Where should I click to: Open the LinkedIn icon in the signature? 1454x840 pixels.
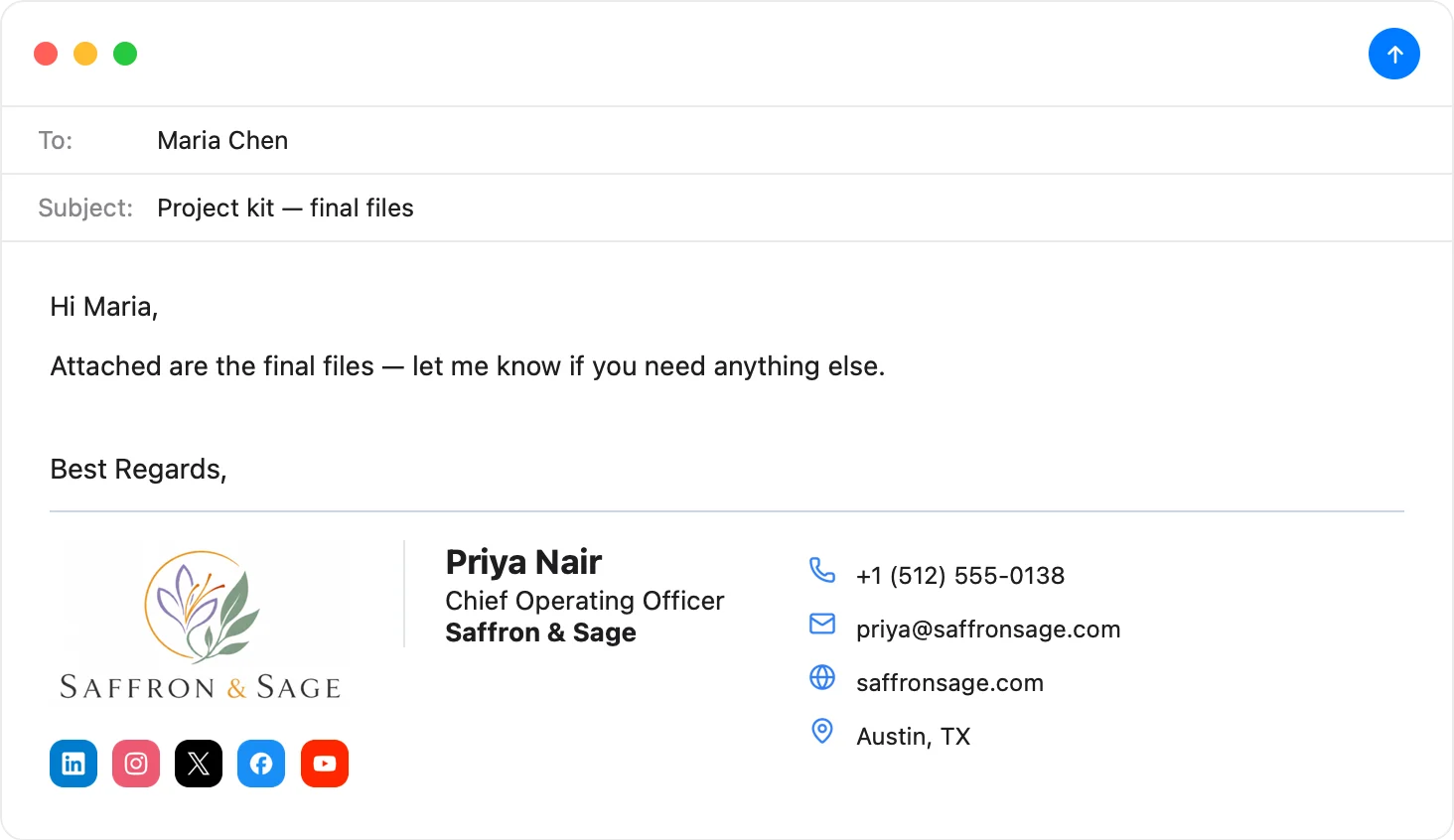[73, 764]
